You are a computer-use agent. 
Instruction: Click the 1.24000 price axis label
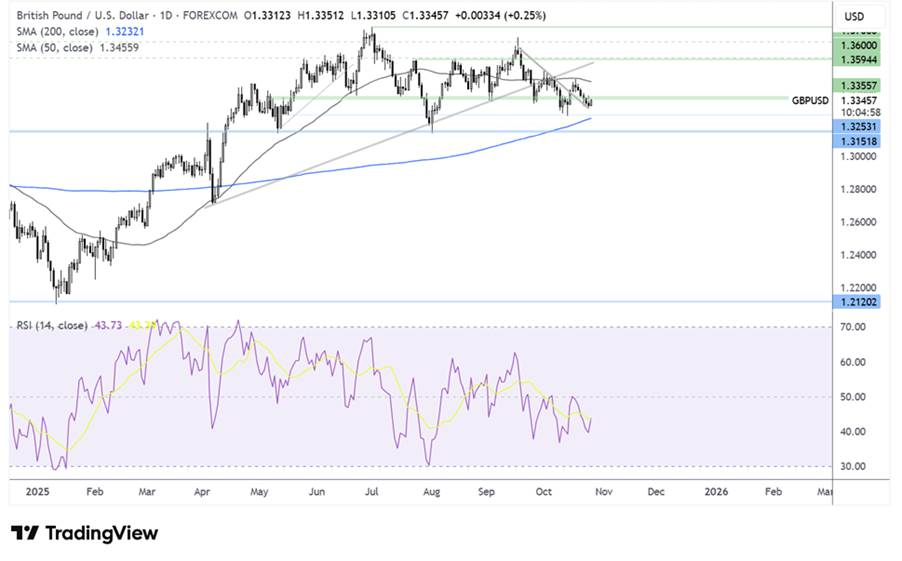pyautogui.click(x=858, y=255)
